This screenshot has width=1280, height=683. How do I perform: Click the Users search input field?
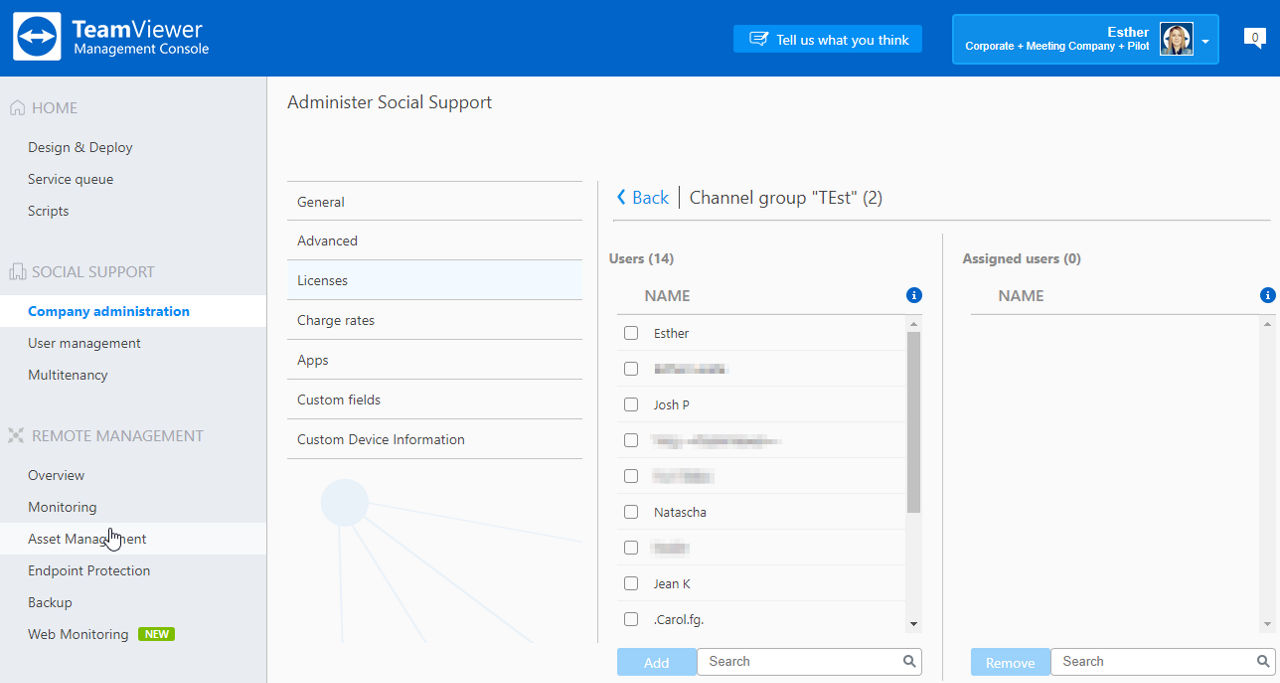(809, 661)
